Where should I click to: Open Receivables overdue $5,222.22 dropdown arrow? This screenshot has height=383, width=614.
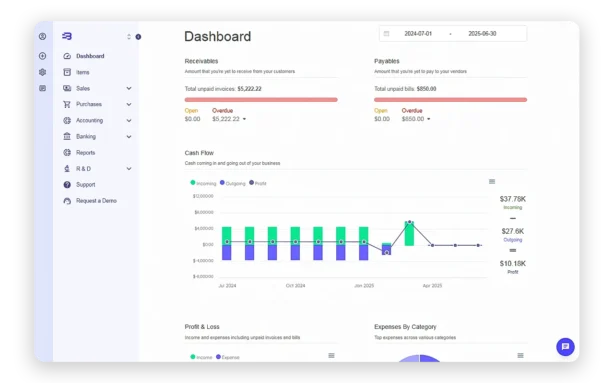coord(244,119)
